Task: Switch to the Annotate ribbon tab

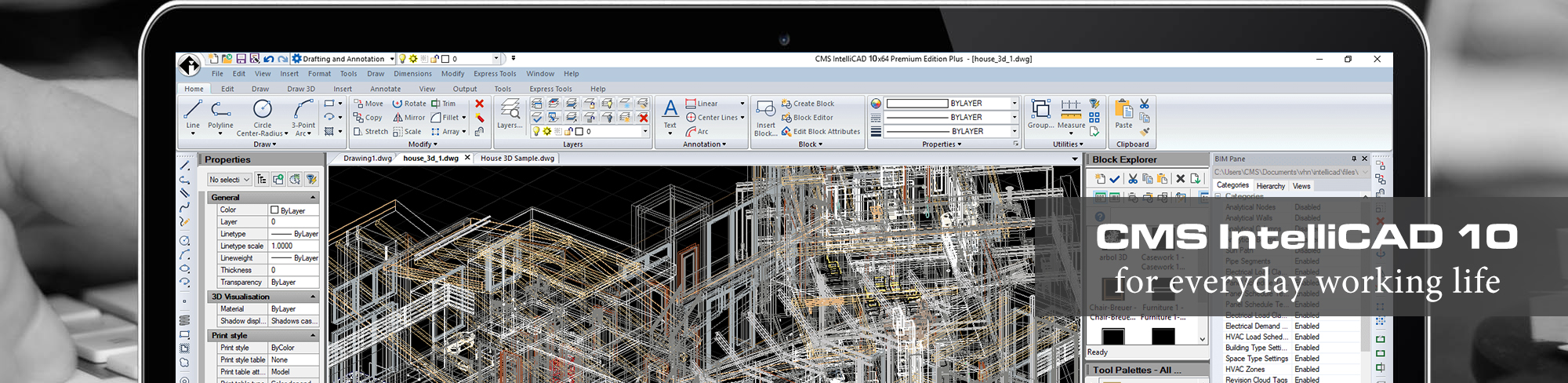Action: (x=385, y=89)
